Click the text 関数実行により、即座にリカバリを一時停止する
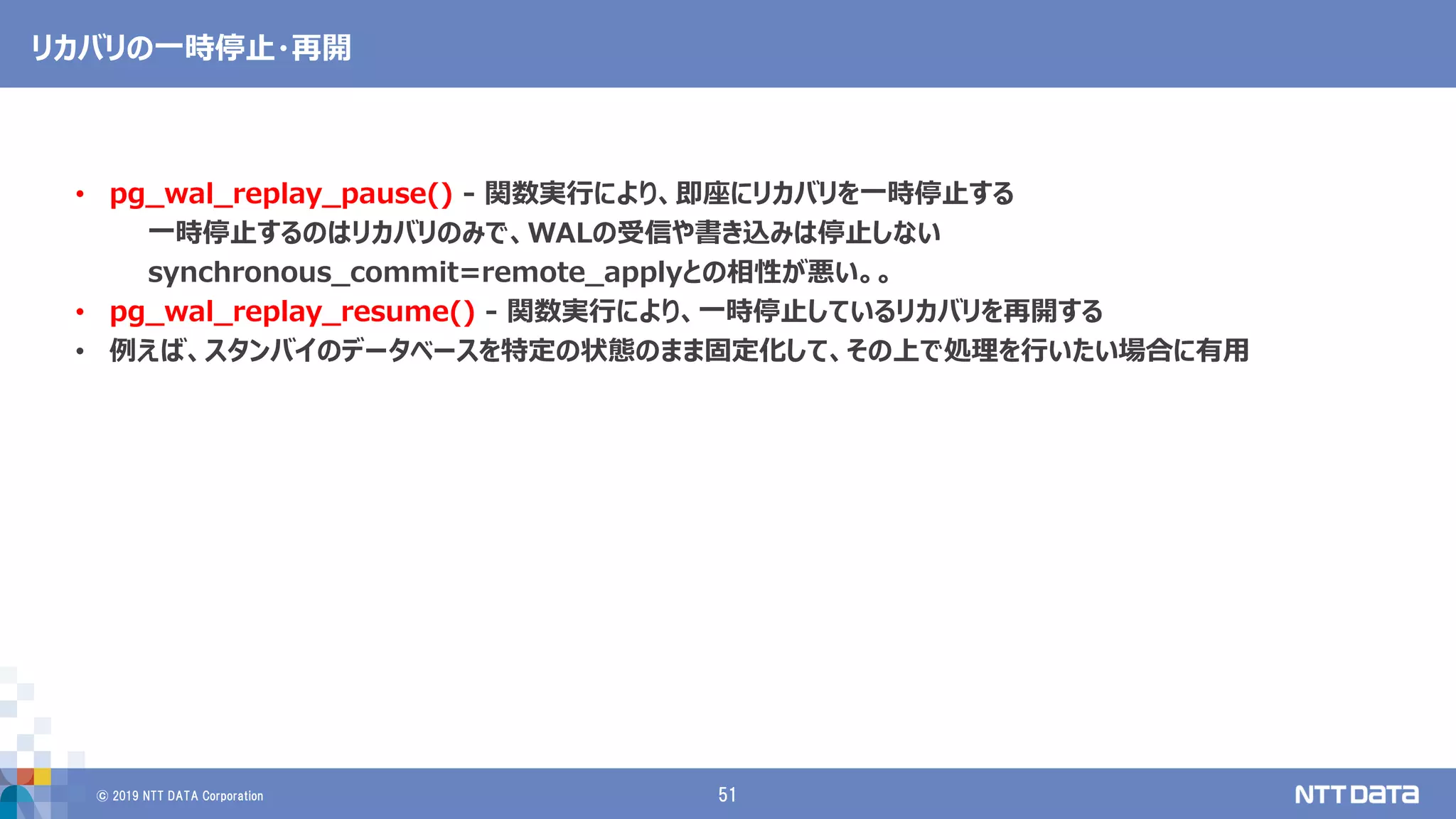Screen dimensions: 1456x819 coord(749,193)
